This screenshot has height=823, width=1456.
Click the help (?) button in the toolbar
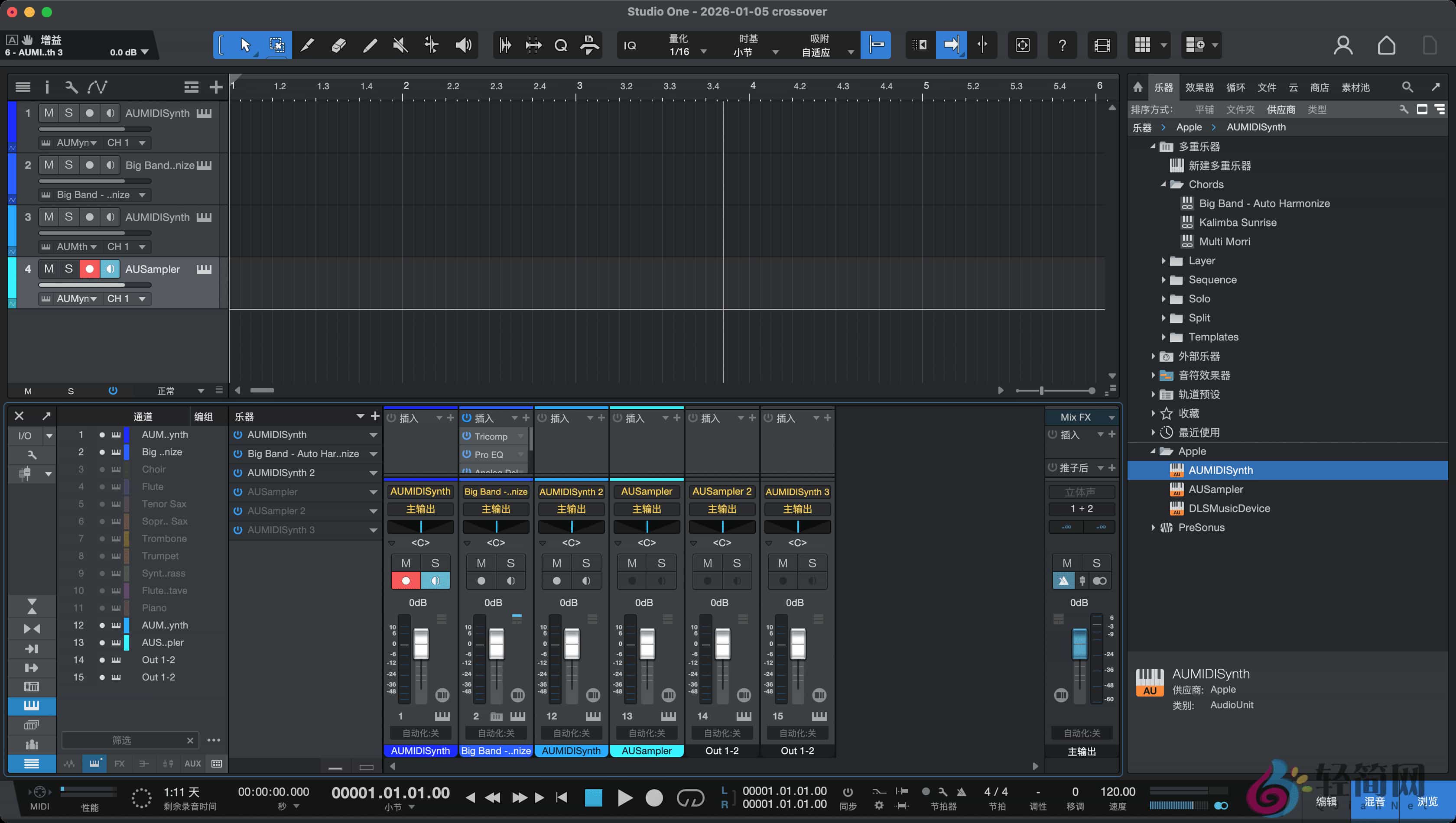(1062, 45)
